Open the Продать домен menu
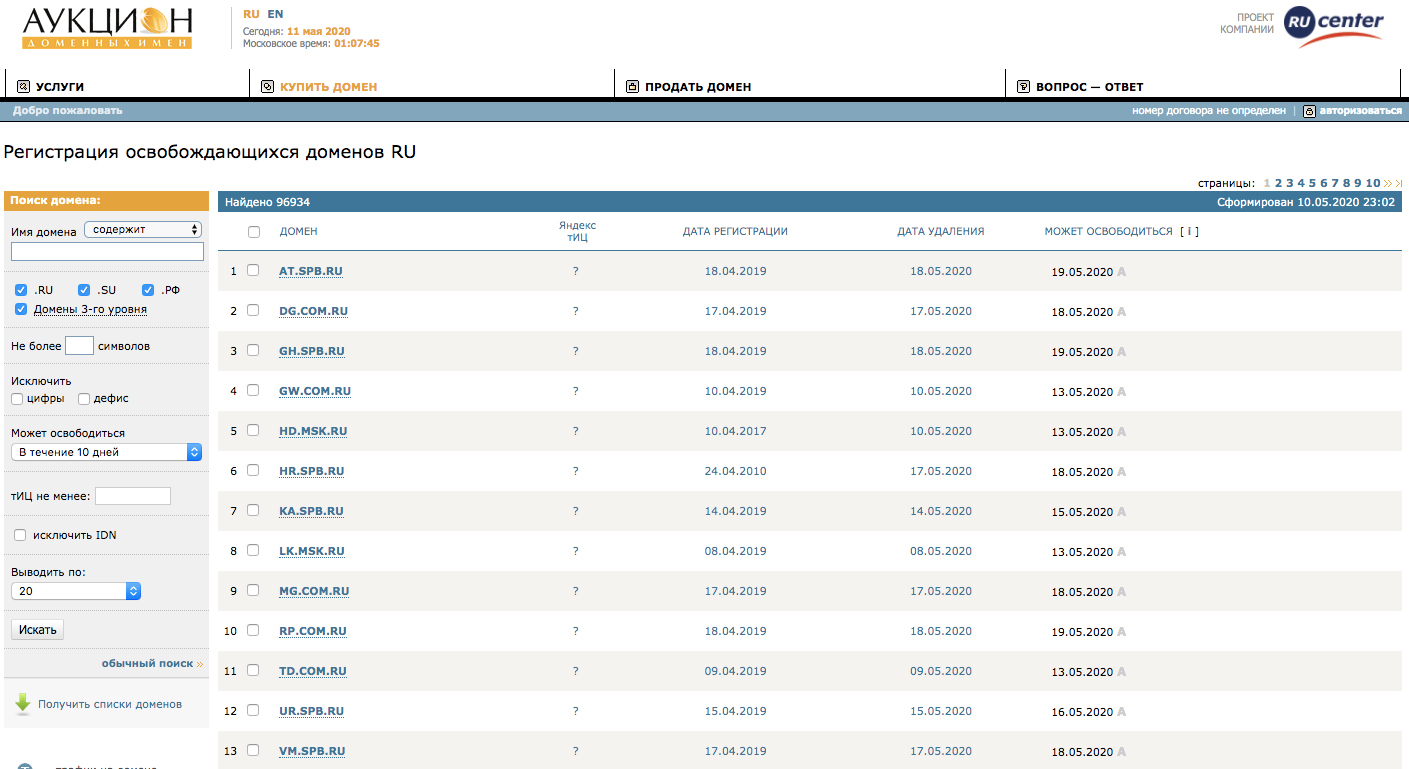The image size is (1409, 769). coord(697,87)
